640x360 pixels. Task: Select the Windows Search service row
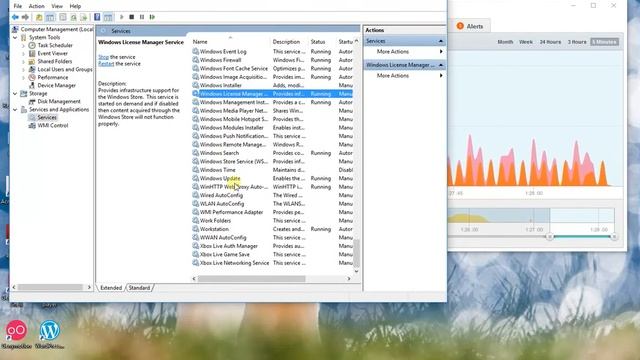coord(272,153)
